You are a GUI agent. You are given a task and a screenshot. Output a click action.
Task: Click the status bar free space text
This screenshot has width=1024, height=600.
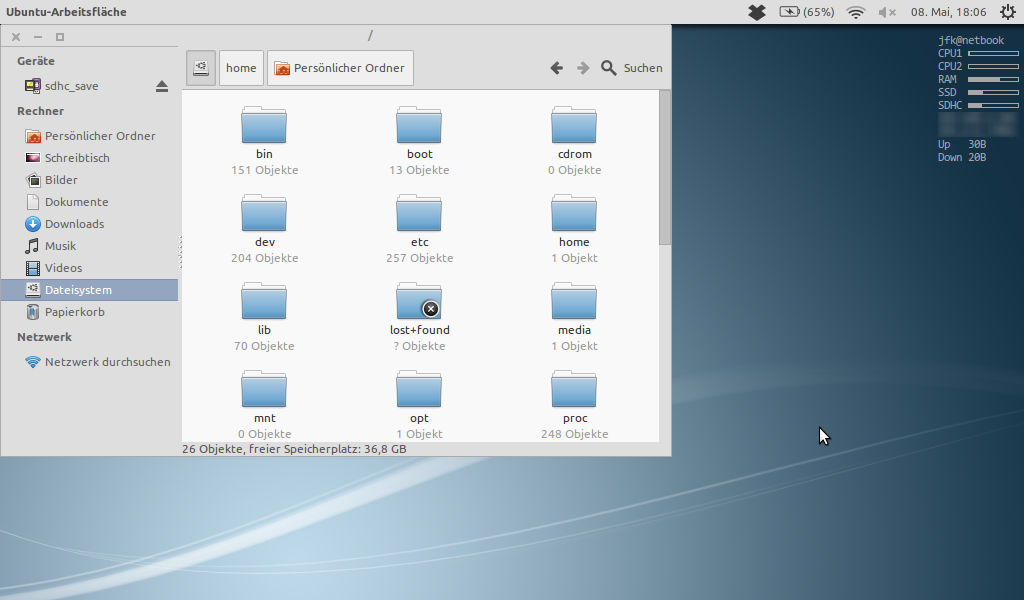pos(295,449)
